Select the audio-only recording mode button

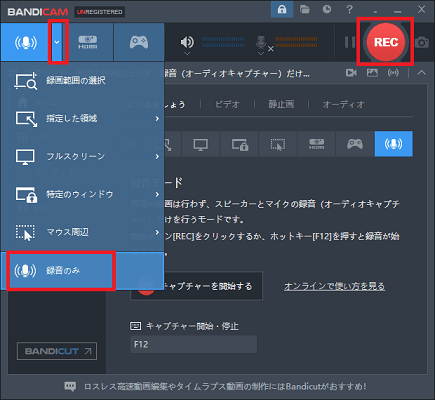click(25, 42)
